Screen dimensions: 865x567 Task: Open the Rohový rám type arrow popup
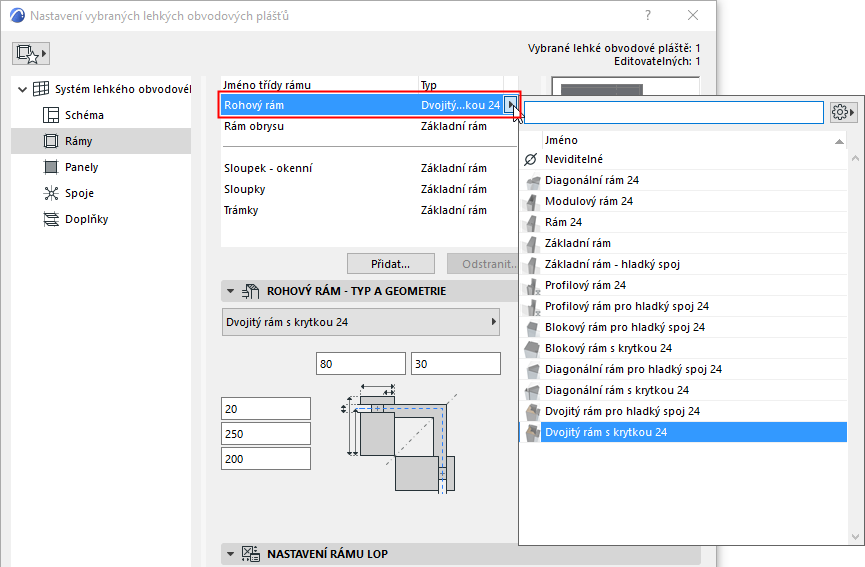pyautogui.click(x=511, y=105)
